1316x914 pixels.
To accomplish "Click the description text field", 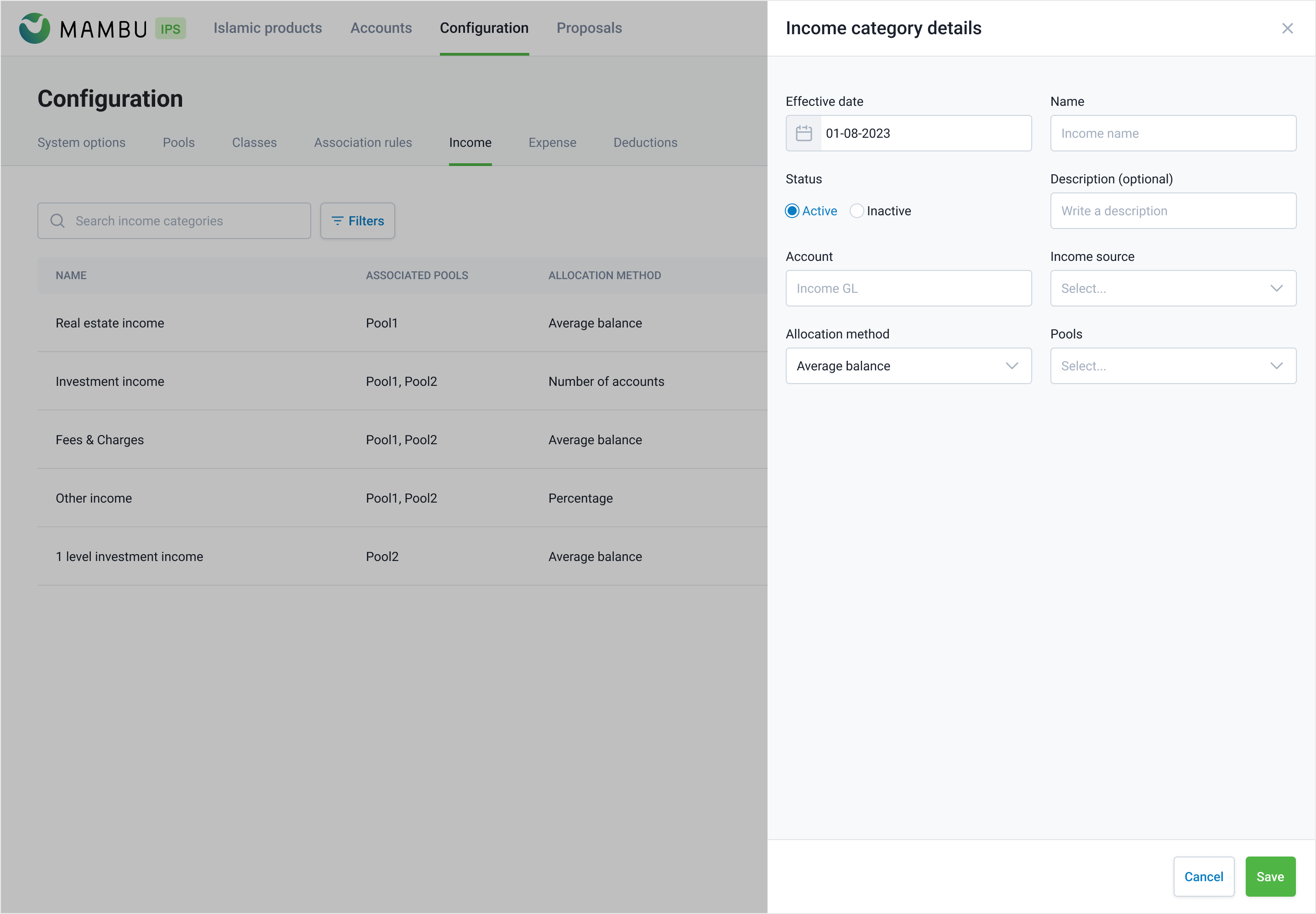I will (x=1172, y=211).
